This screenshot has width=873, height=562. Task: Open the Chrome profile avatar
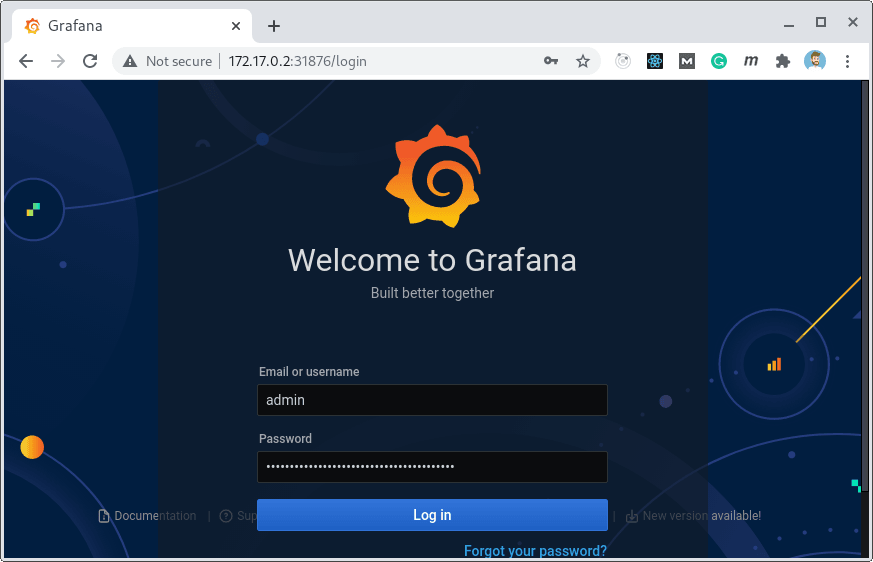pyautogui.click(x=815, y=61)
